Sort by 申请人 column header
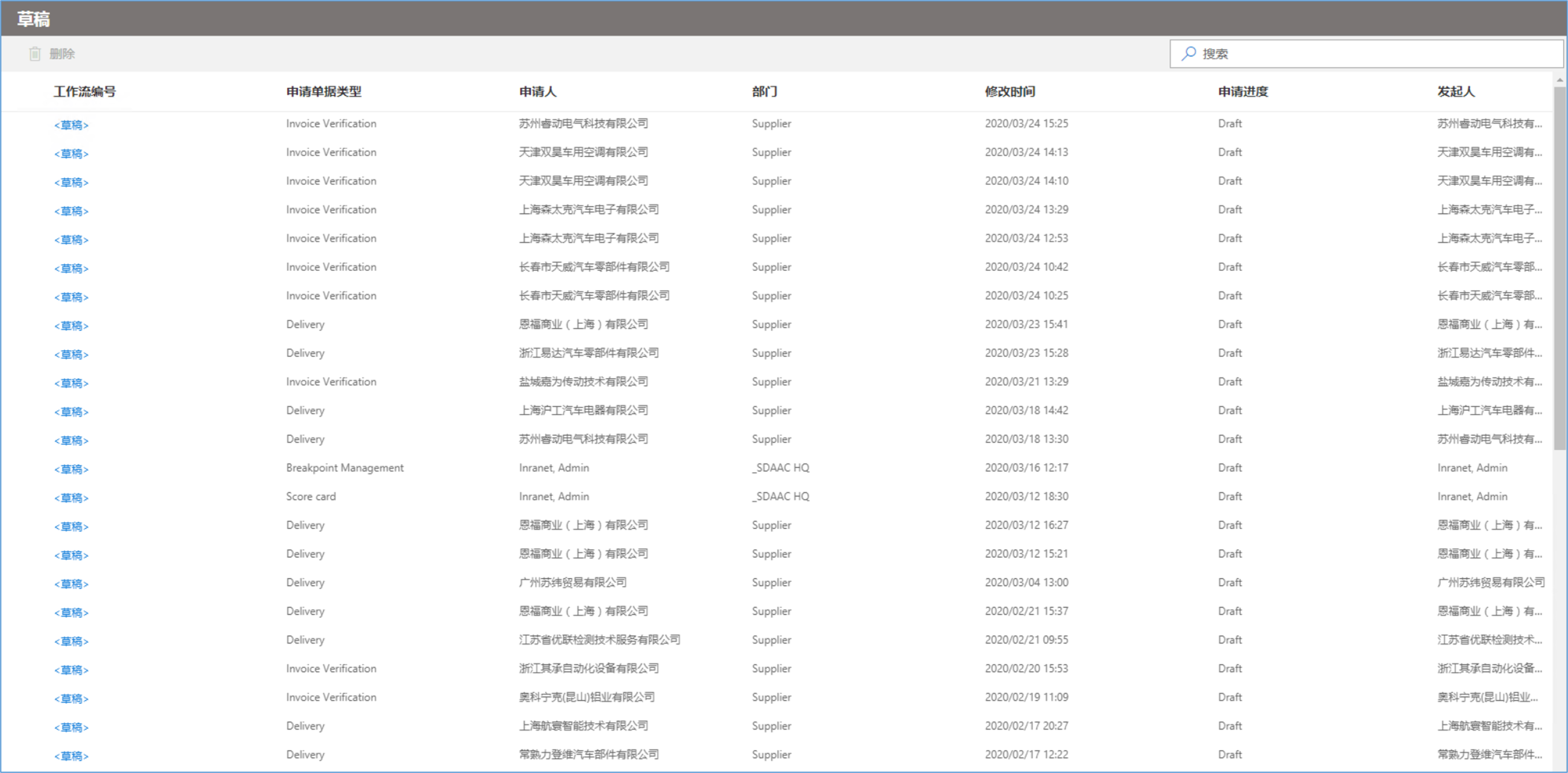The width and height of the screenshot is (1568, 773). click(x=537, y=91)
